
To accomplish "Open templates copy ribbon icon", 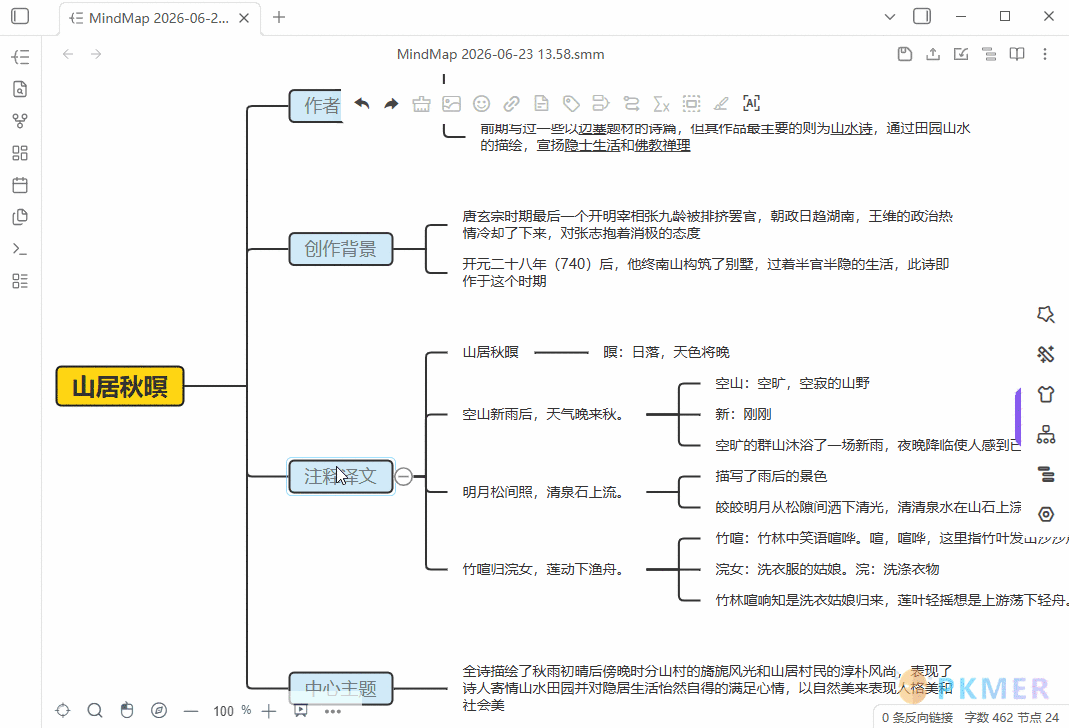I will (20, 217).
